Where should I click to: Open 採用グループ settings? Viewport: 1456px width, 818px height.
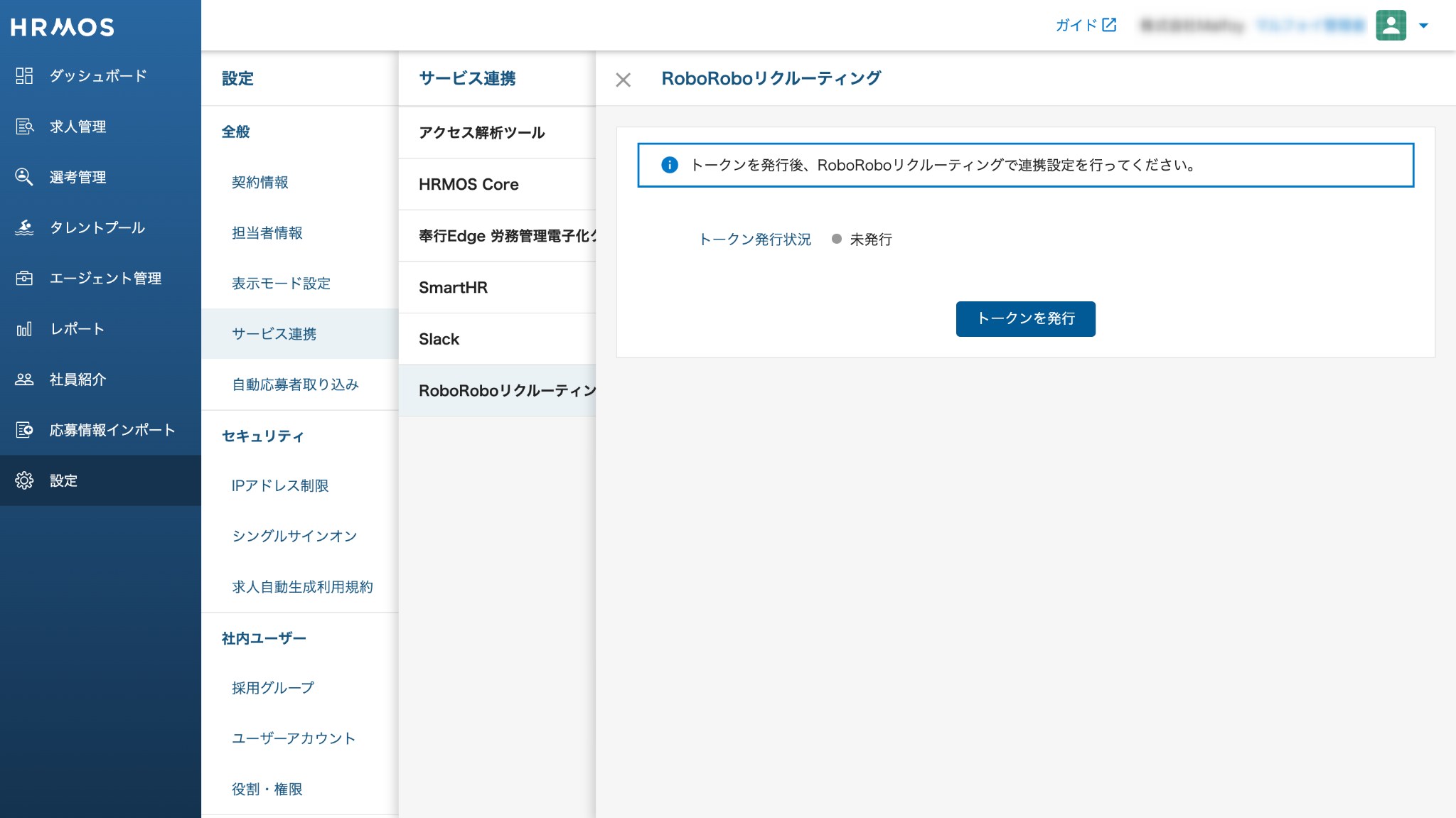[299, 687]
